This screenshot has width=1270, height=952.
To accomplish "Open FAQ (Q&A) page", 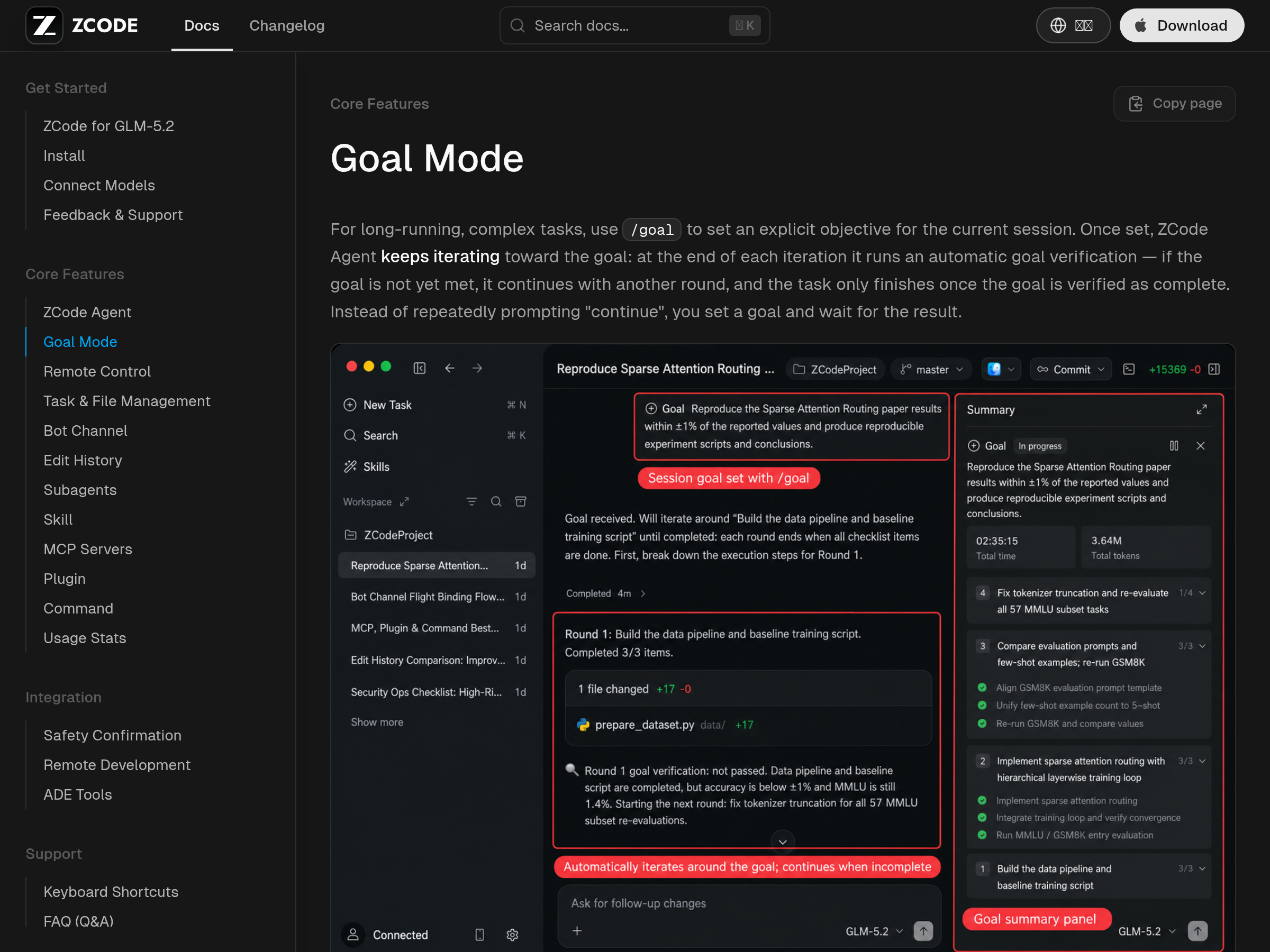I will [x=78, y=921].
